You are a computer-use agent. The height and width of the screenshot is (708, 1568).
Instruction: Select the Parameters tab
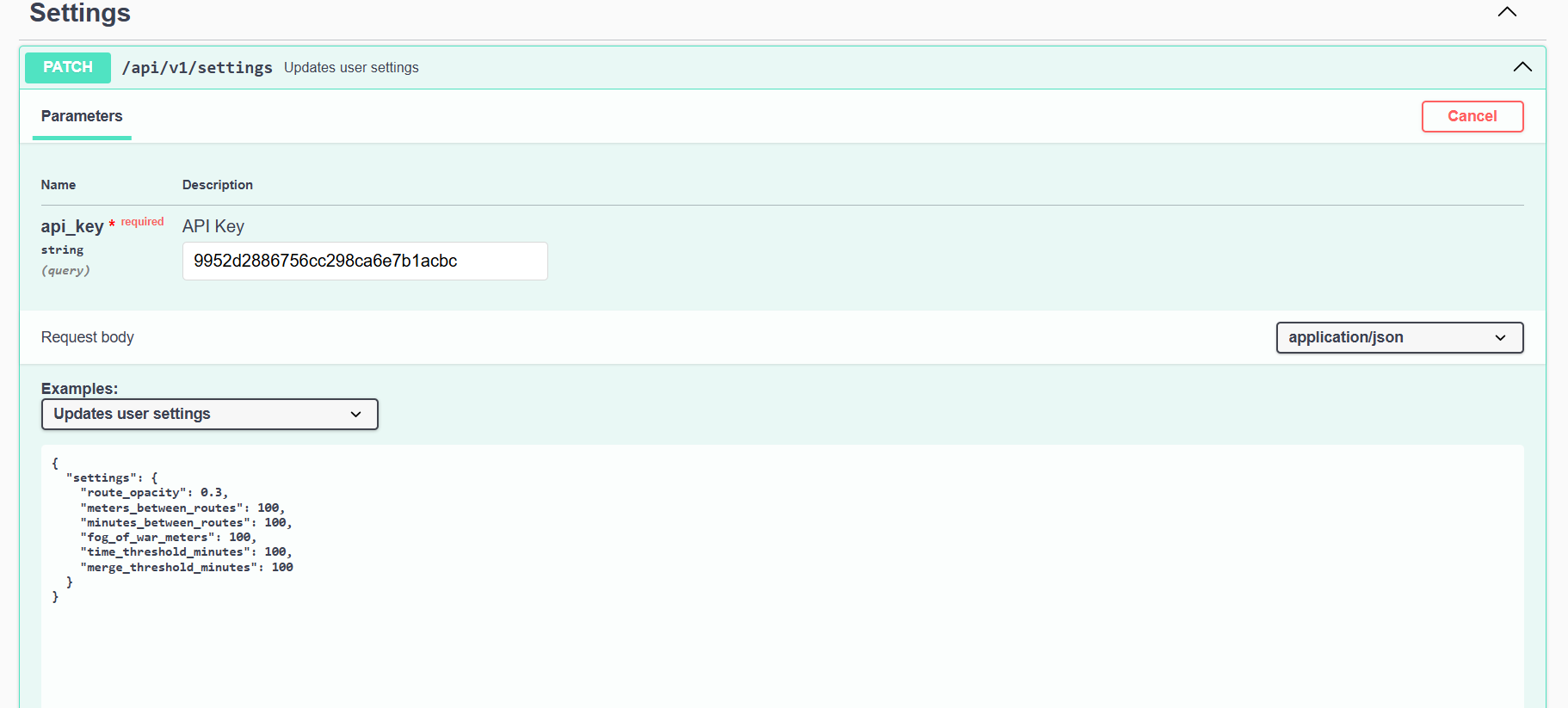82,116
